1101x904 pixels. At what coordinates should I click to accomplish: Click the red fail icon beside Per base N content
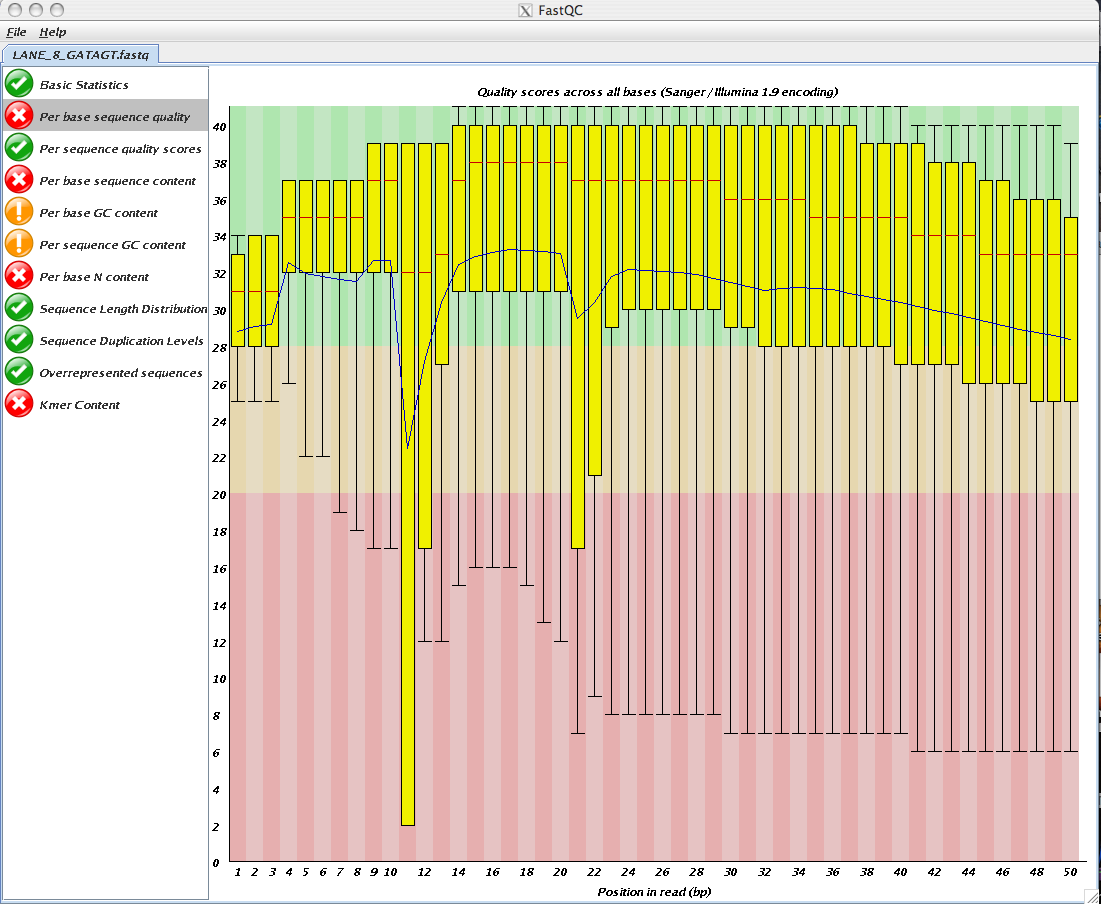(19, 275)
